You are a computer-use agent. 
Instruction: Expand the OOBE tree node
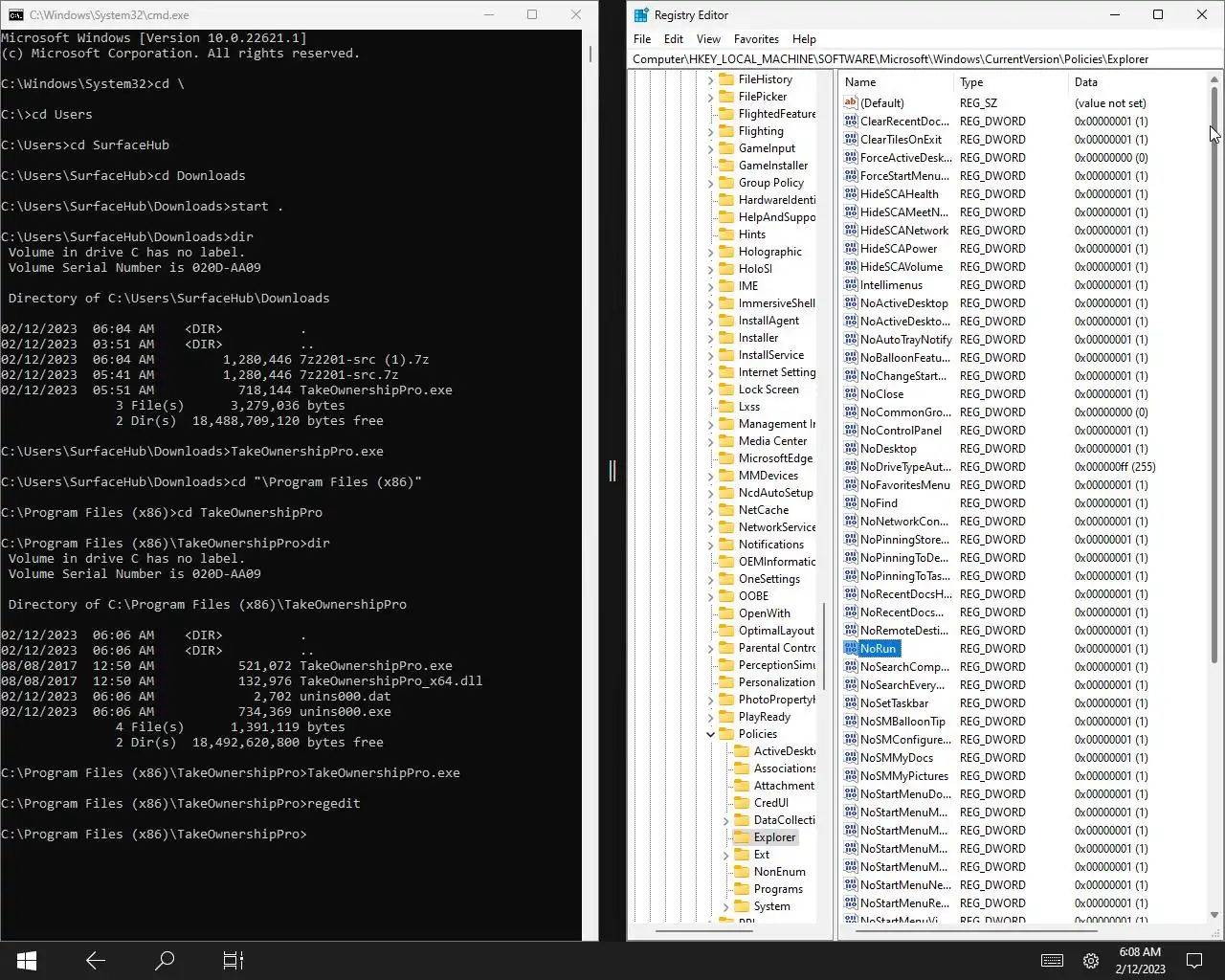coord(710,596)
